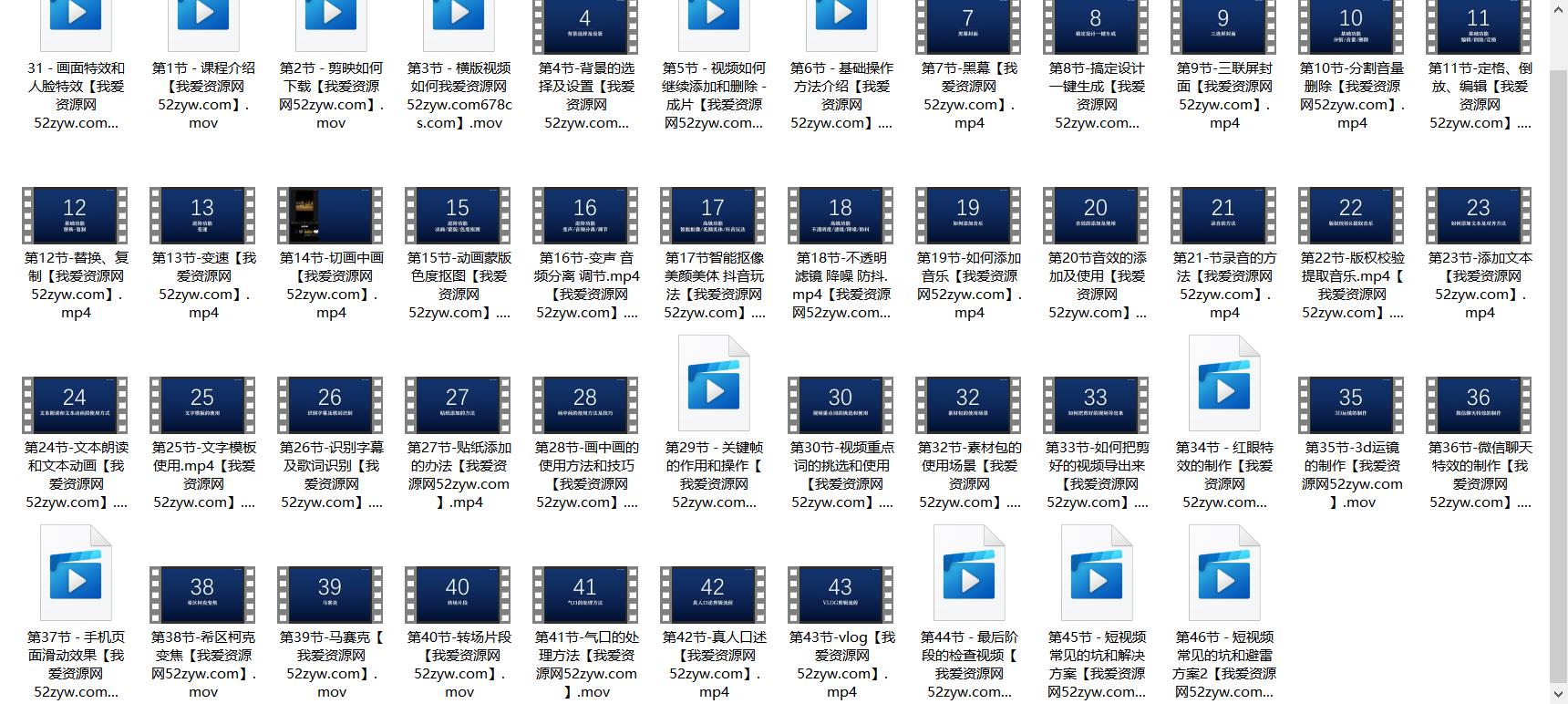
Task: Click thumbnail 27 第27节 贴纸添加的办法
Action: (x=458, y=406)
